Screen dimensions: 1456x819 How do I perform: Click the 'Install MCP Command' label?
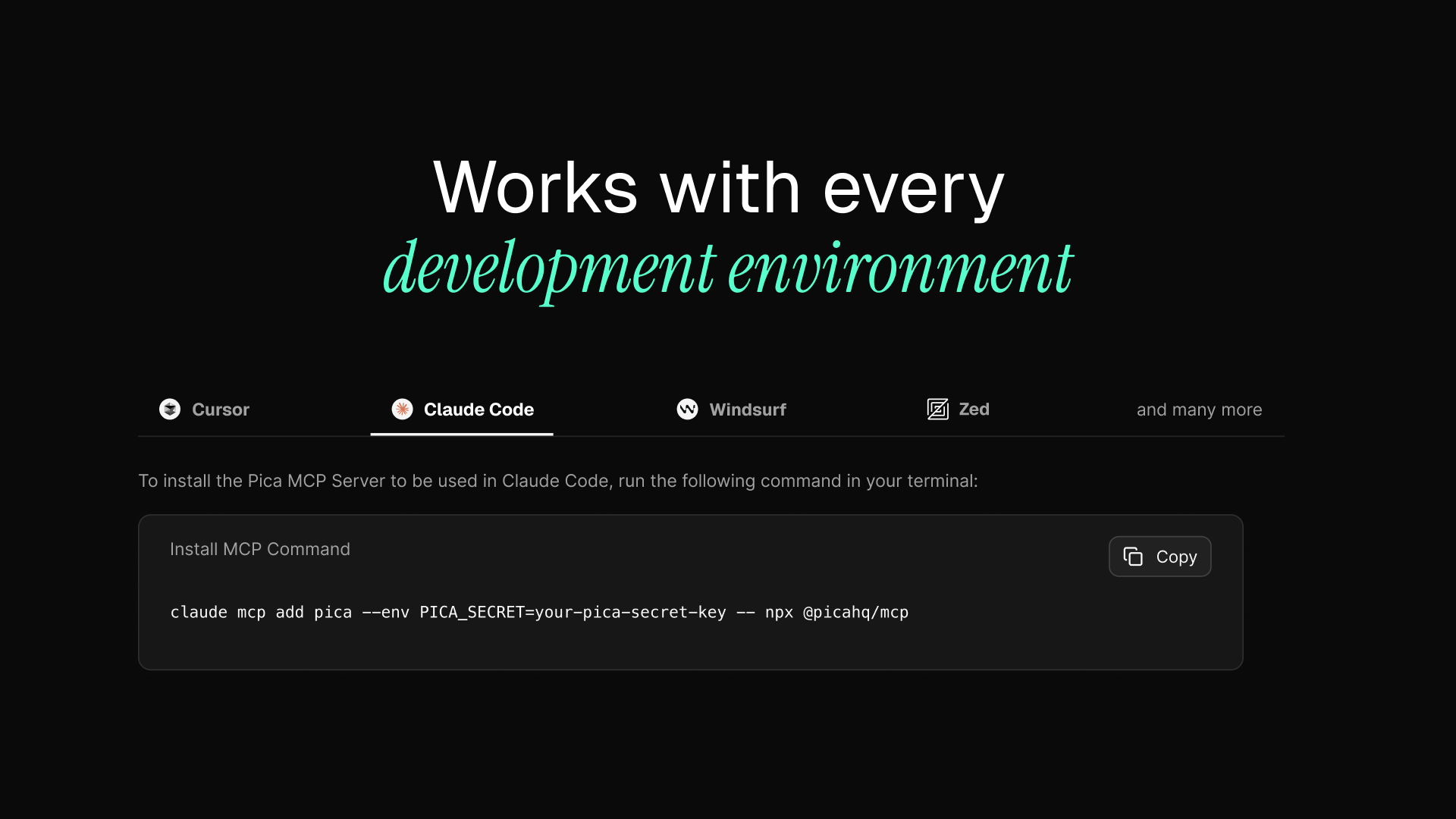coord(259,549)
